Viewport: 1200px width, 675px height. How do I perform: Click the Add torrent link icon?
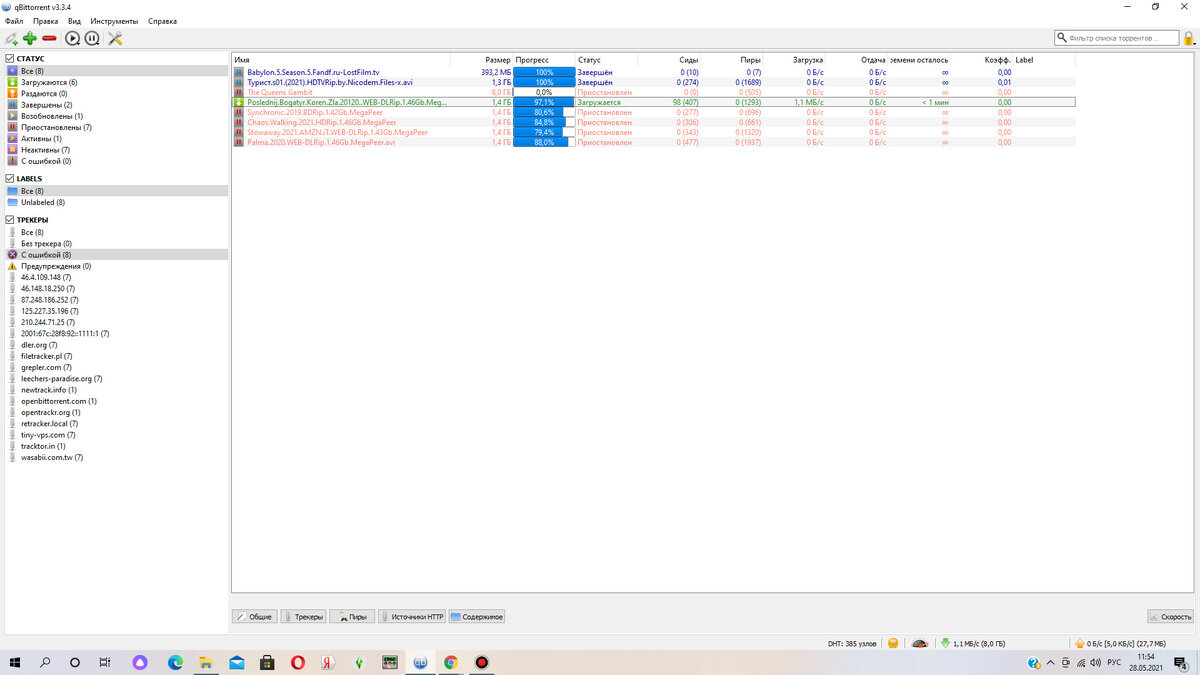tap(11, 38)
